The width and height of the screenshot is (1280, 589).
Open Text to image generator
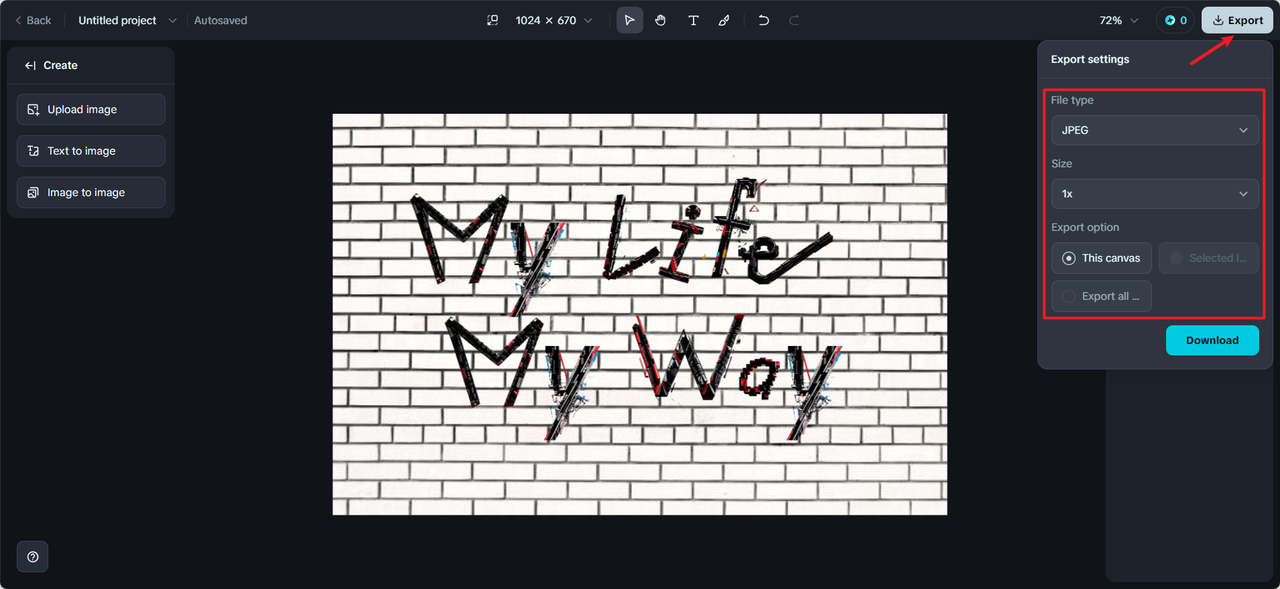91,151
